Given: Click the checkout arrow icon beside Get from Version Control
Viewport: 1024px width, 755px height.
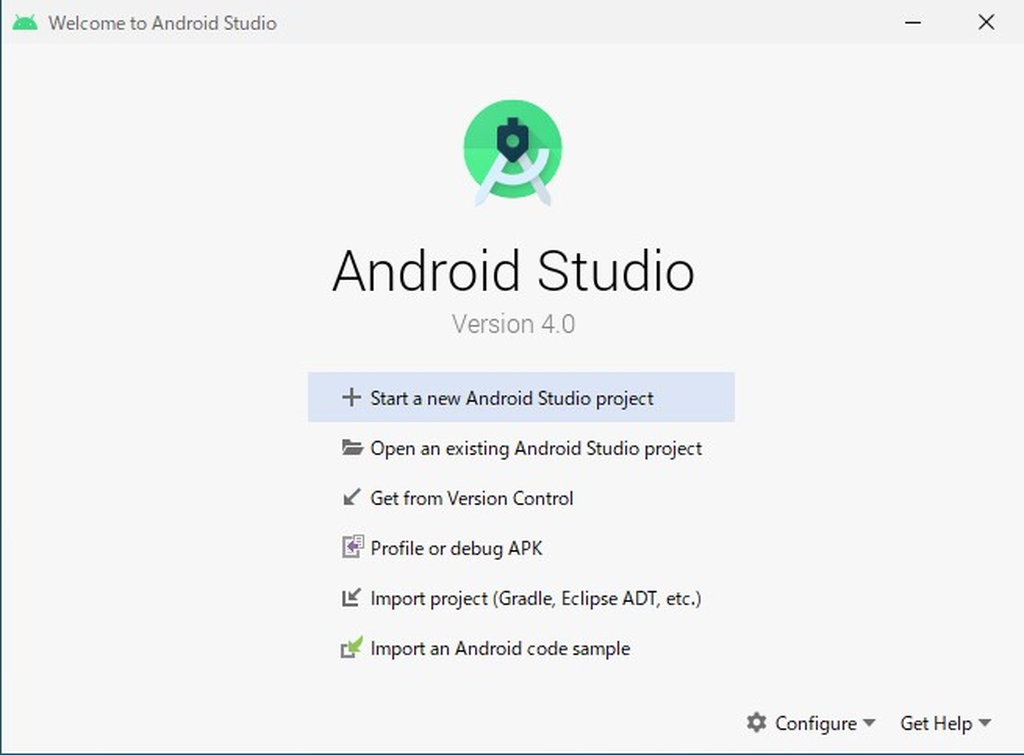Looking at the screenshot, I should coord(351,498).
